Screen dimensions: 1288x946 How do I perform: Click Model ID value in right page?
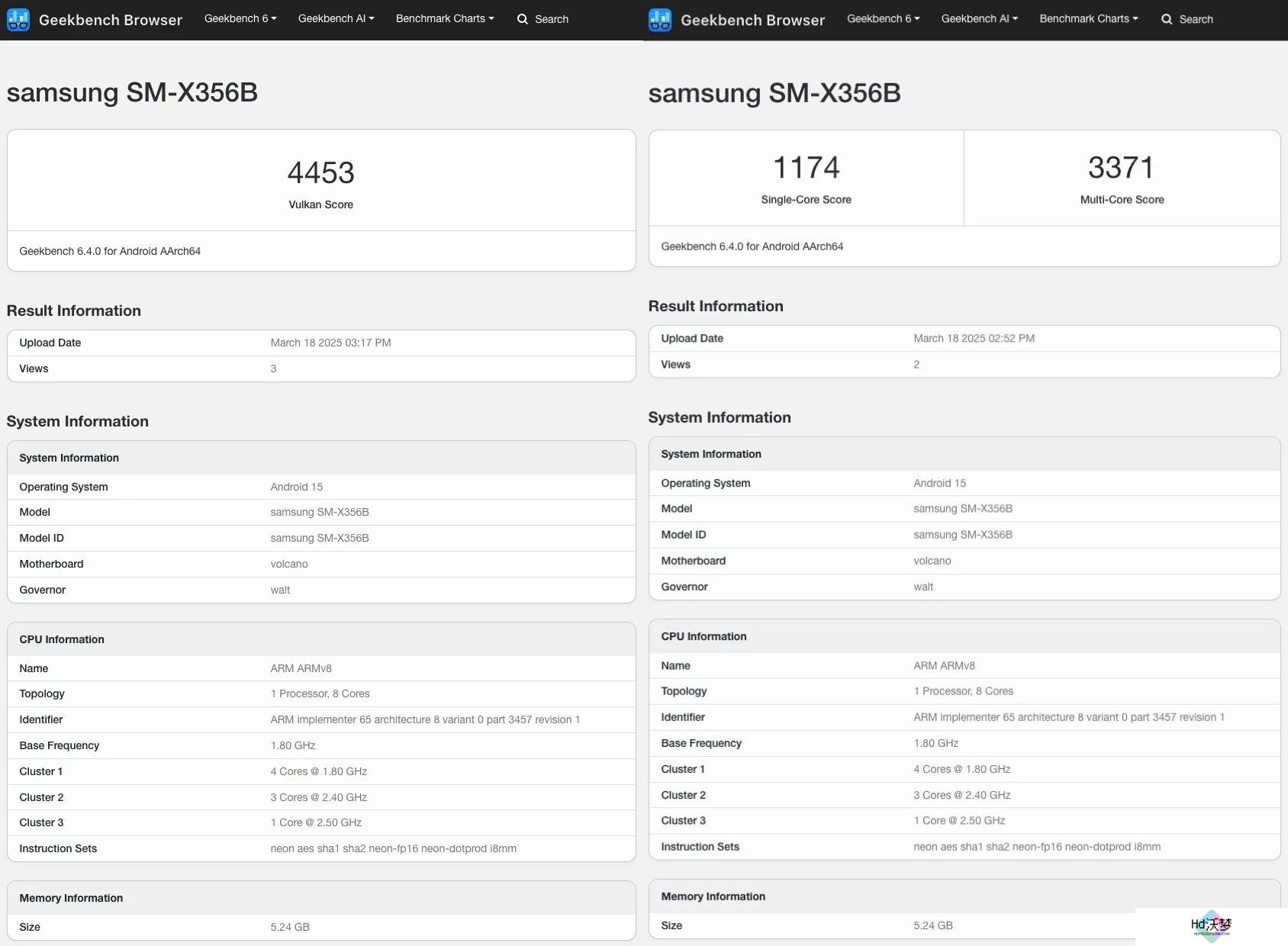(x=963, y=535)
